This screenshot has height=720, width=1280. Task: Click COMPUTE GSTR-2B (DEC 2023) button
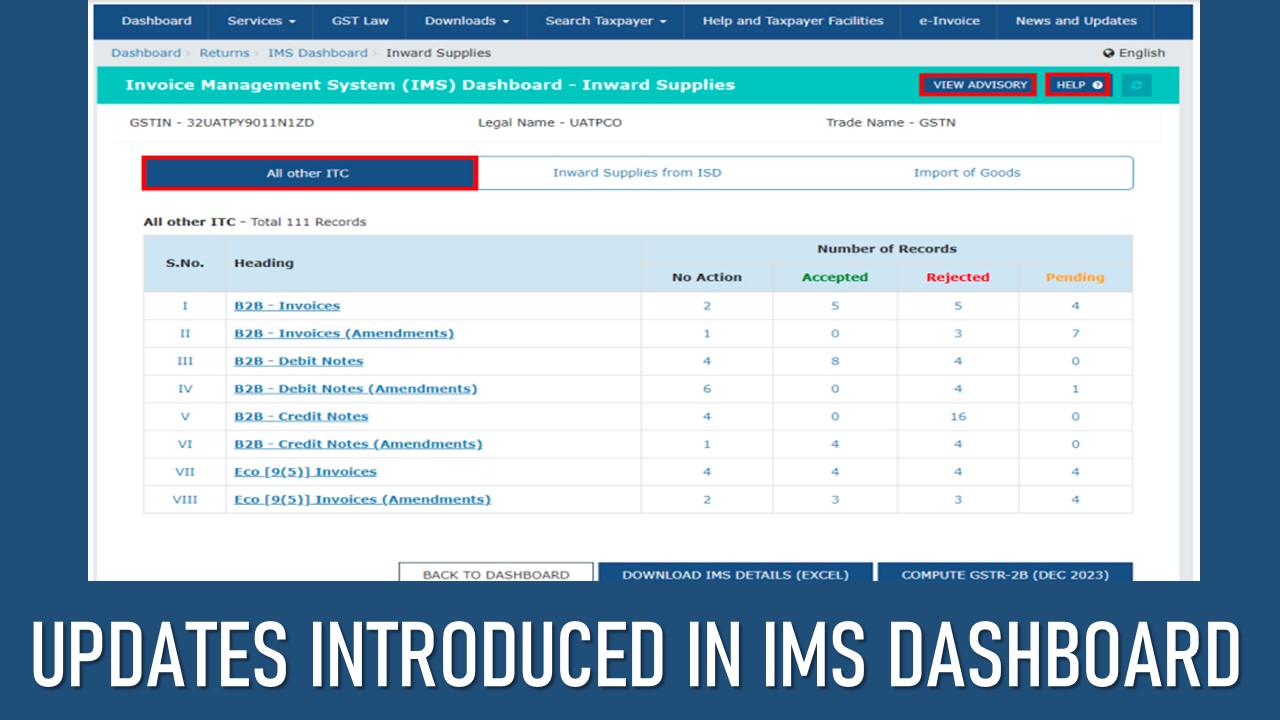click(1005, 574)
